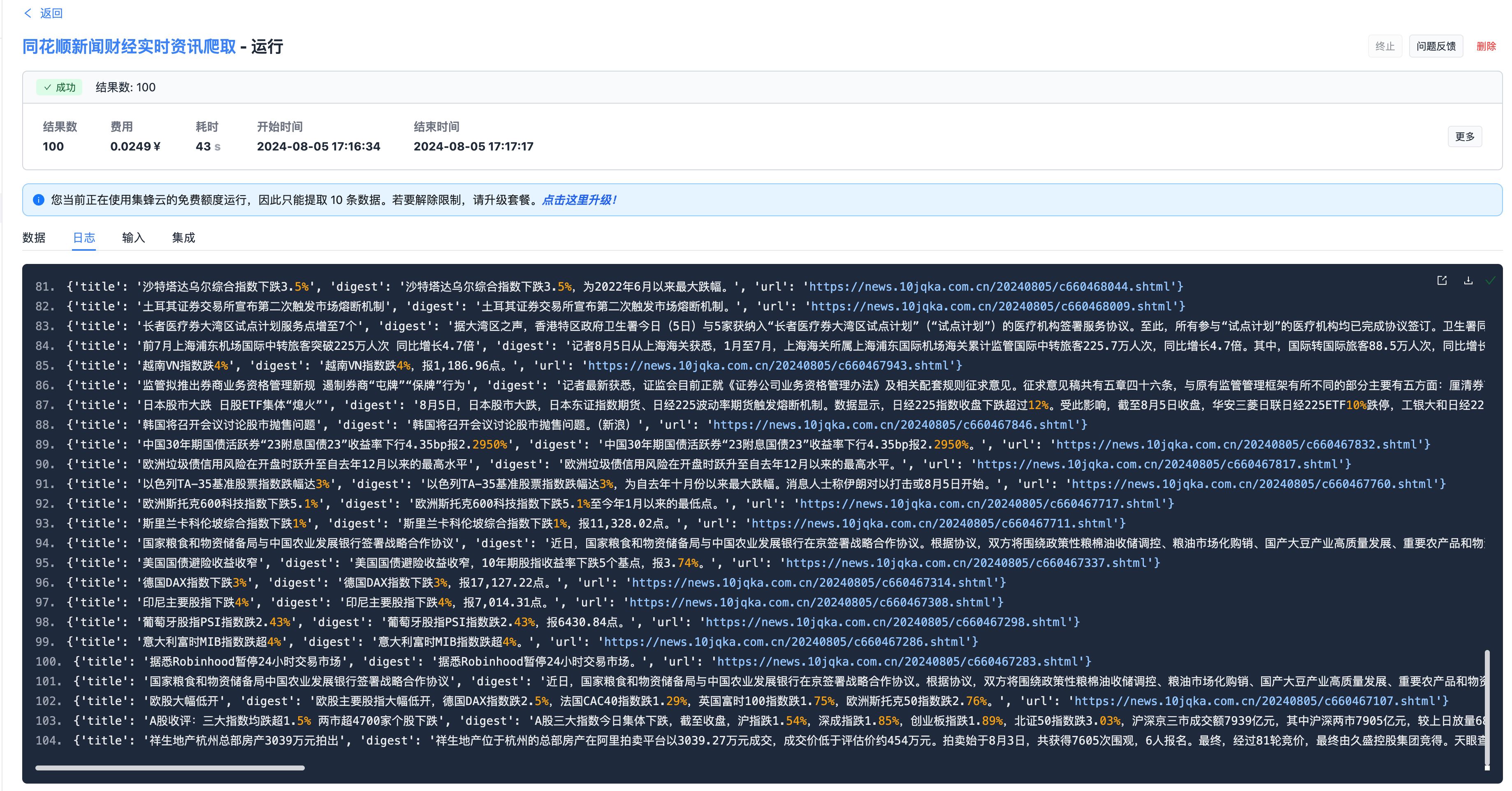
Task: Click the blue info icon in the notice banner
Action: point(39,200)
